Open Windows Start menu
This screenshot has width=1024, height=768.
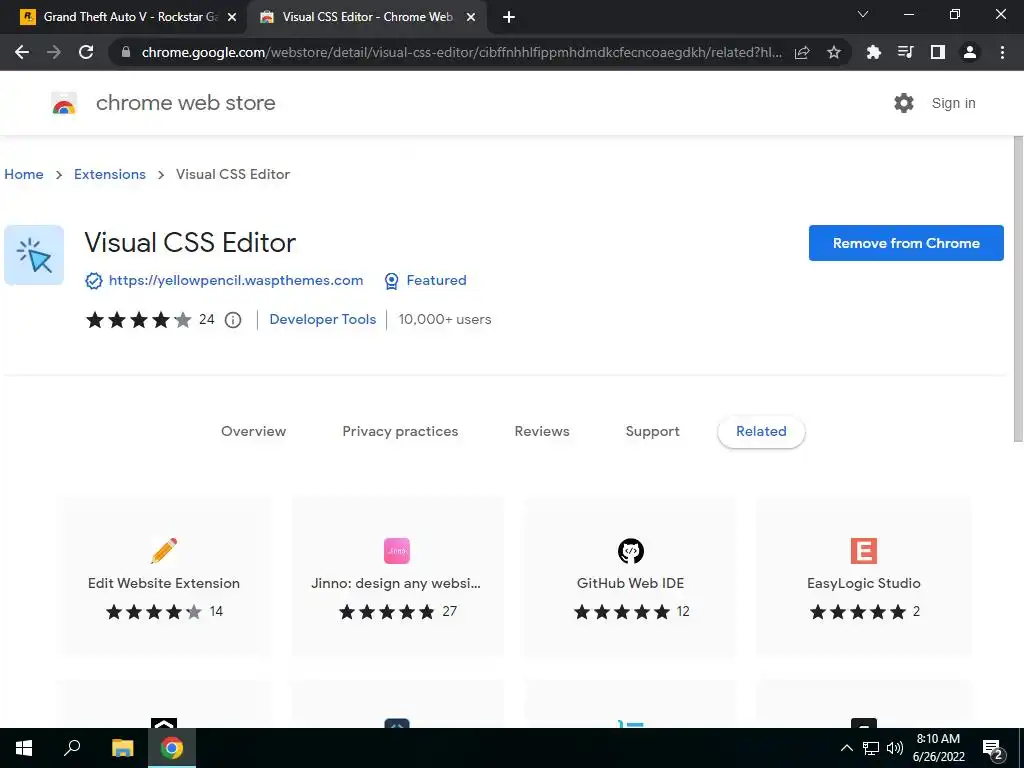point(24,748)
